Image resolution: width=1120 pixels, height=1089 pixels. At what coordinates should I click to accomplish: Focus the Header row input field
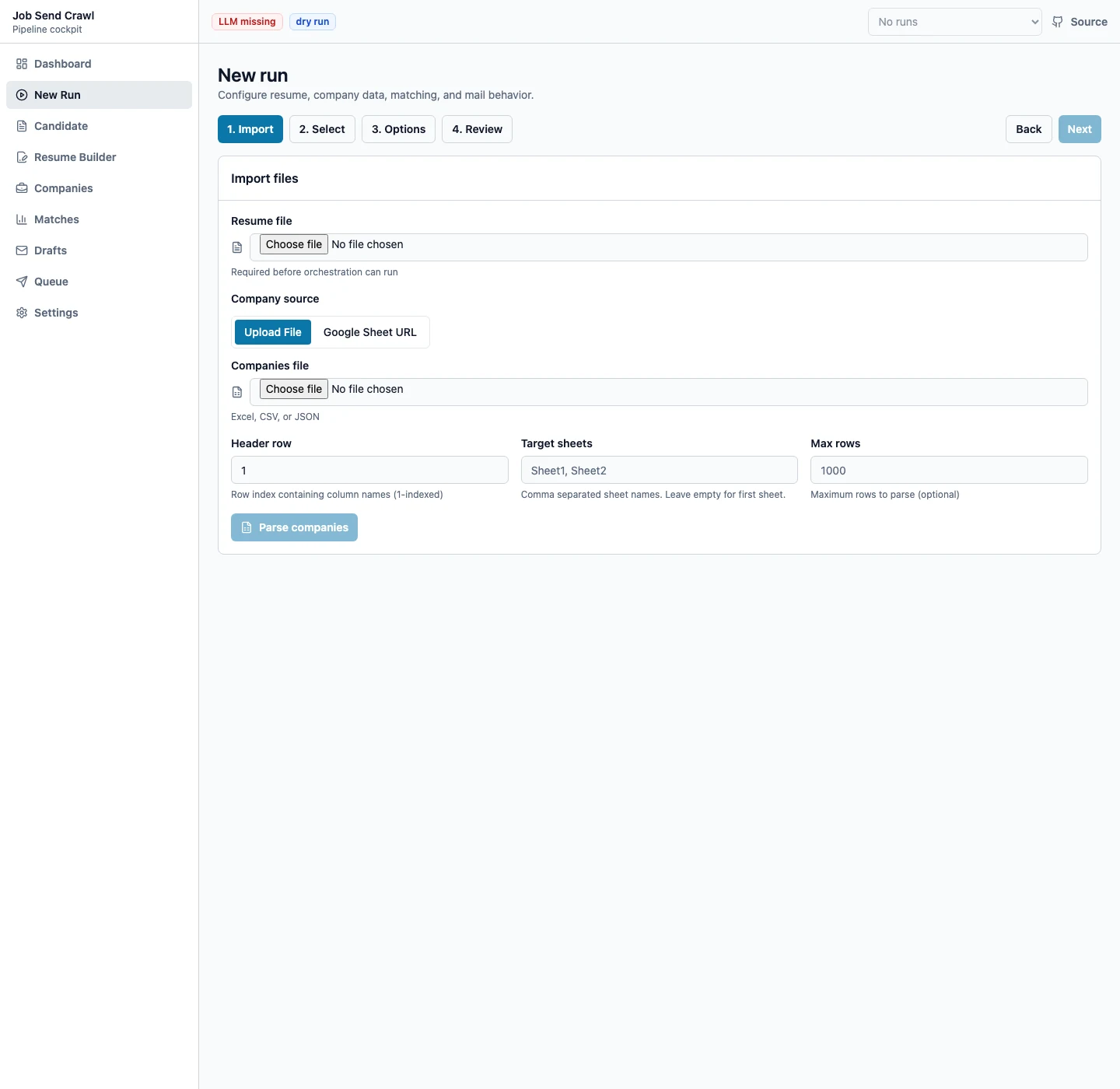click(369, 470)
